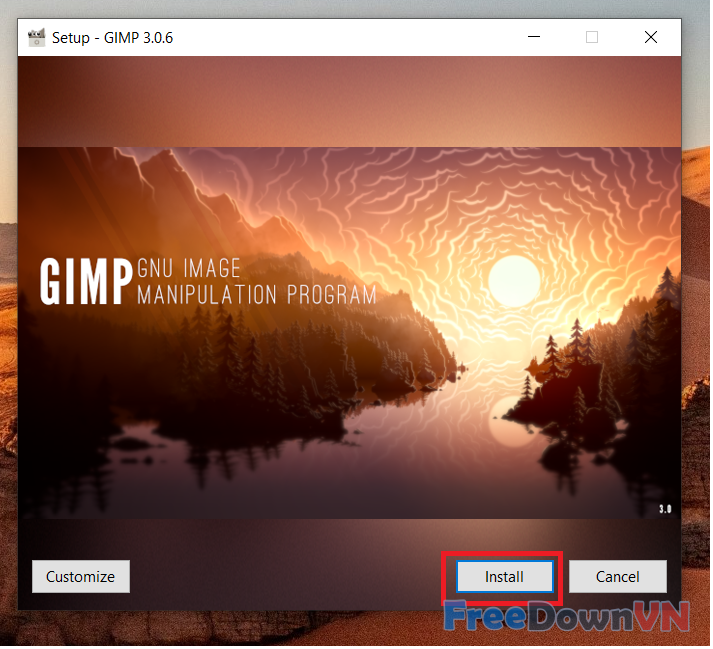Screen dimensions: 713x649
Task: Cancel the GIMP setup
Action: (x=617, y=576)
